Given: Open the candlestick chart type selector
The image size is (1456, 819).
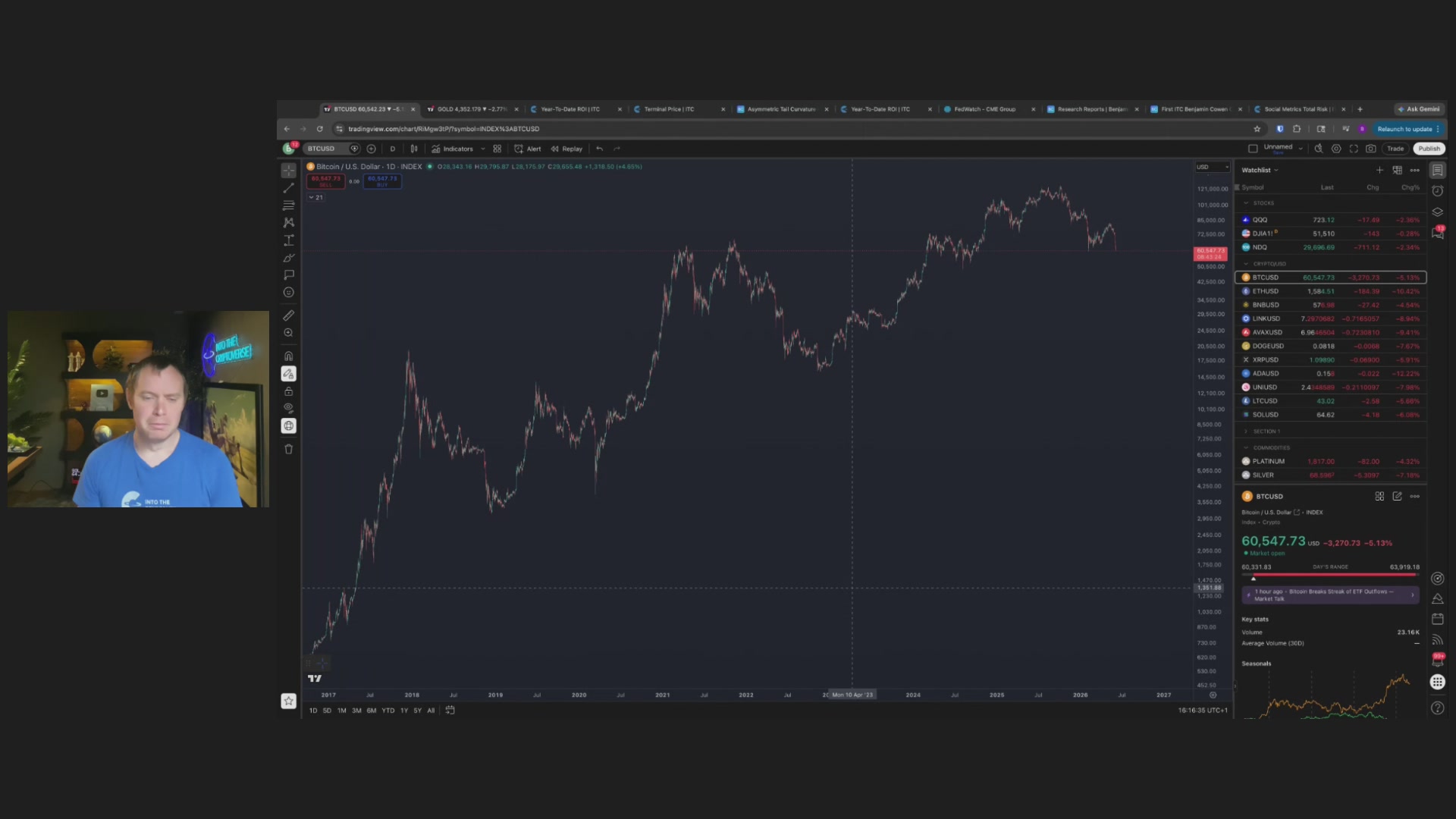Looking at the screenshot, I should (414, 149).
